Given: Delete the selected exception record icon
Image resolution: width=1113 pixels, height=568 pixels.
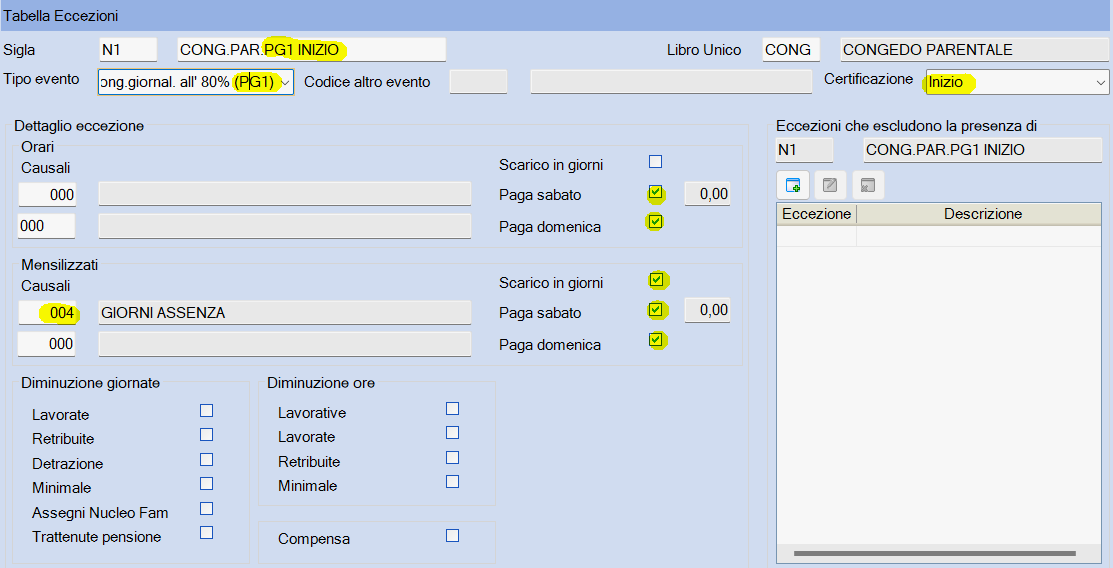Looking at the screenshot, I should tap(867, 186).
